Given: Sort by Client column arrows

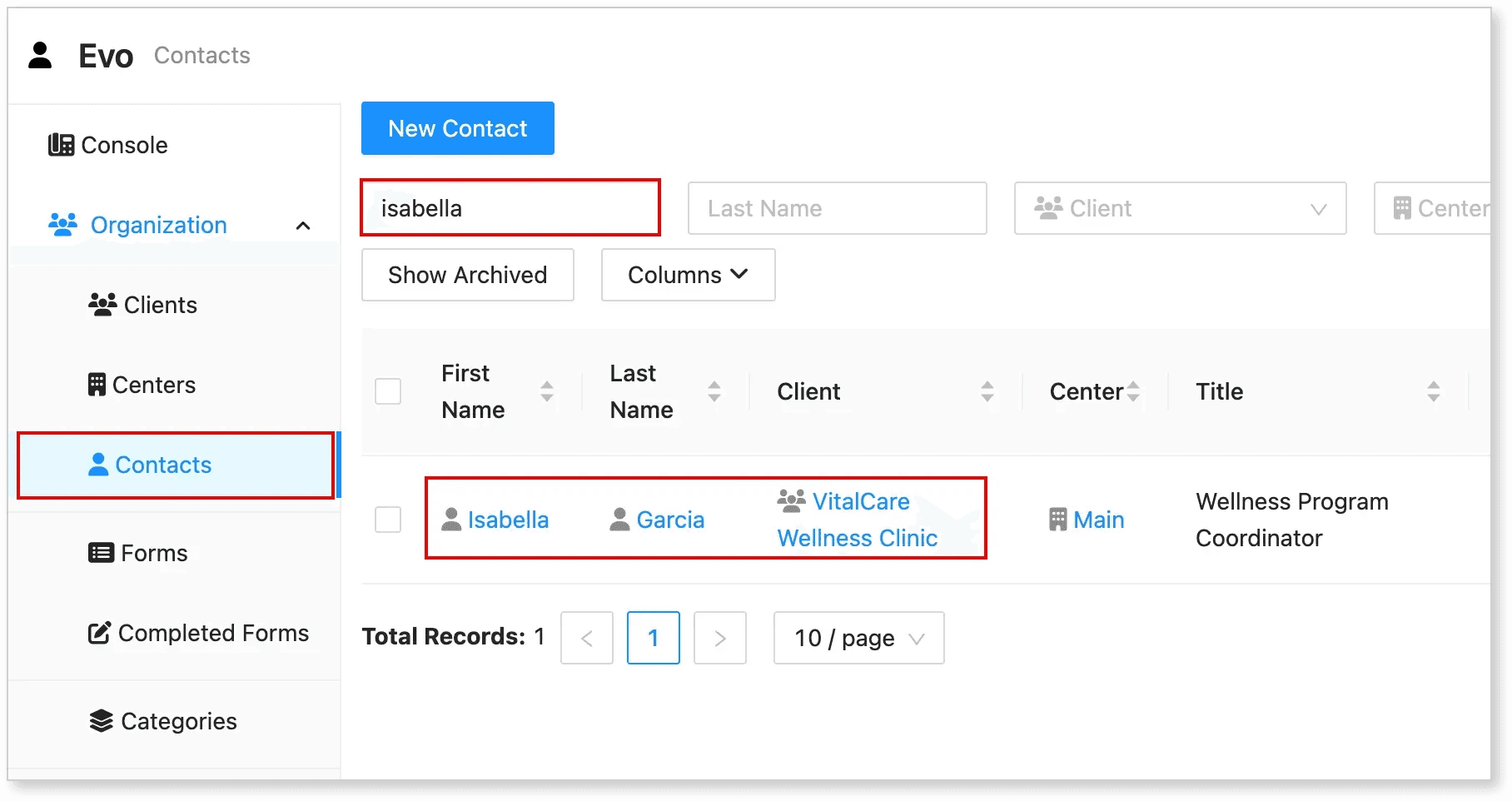Looking at the screenshot, I should tap(987, 391).
